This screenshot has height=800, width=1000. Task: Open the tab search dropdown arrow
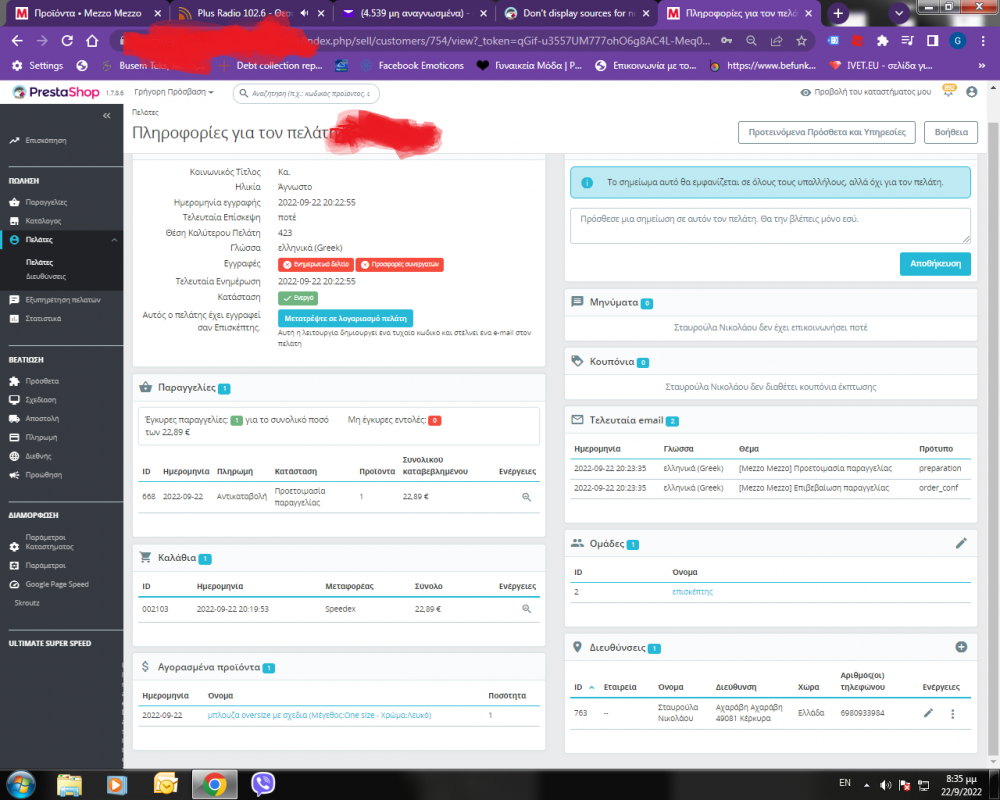pyautogui.click(x=899, y=13)
